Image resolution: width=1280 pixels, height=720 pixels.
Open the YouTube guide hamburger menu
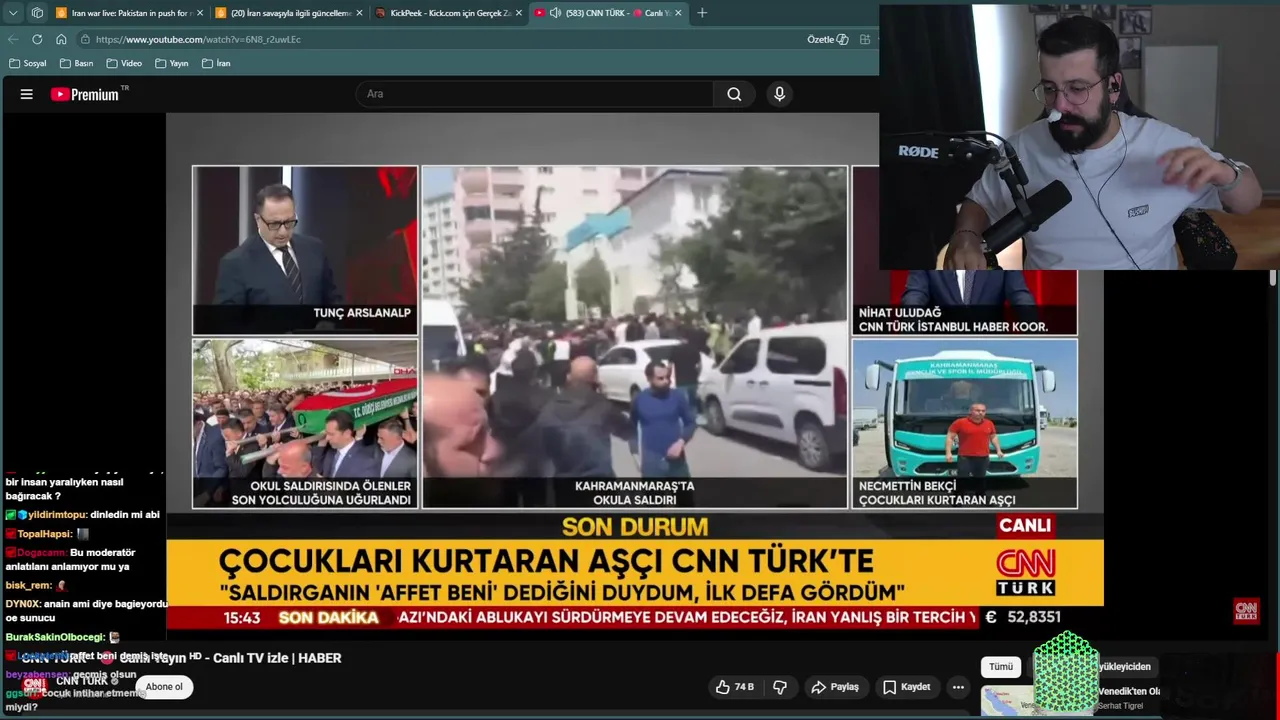click(27, 94)
